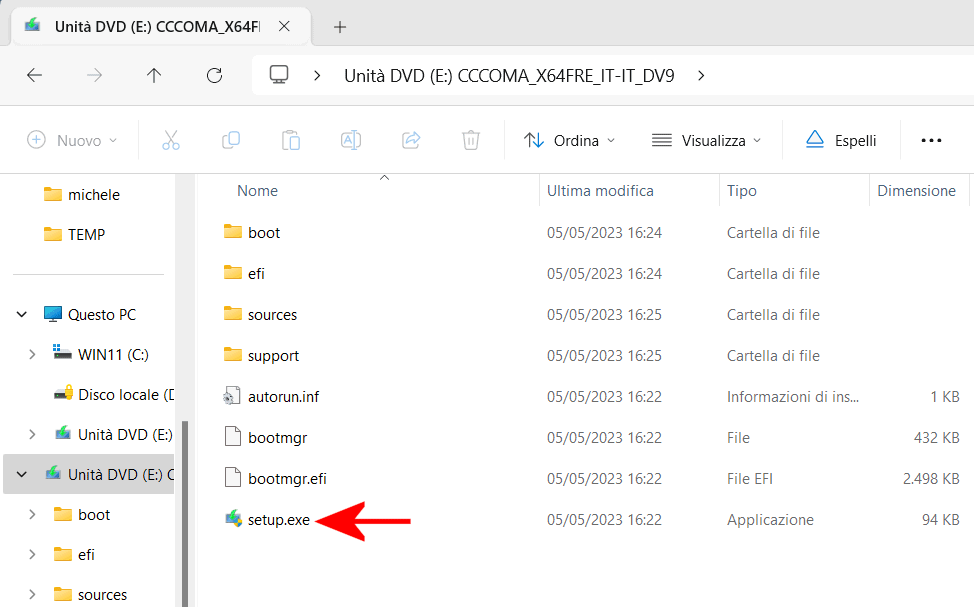This screenshot has height=607, width=974.
Task: Click the Forward navigation arrow
Action: [x=94, y=76]
